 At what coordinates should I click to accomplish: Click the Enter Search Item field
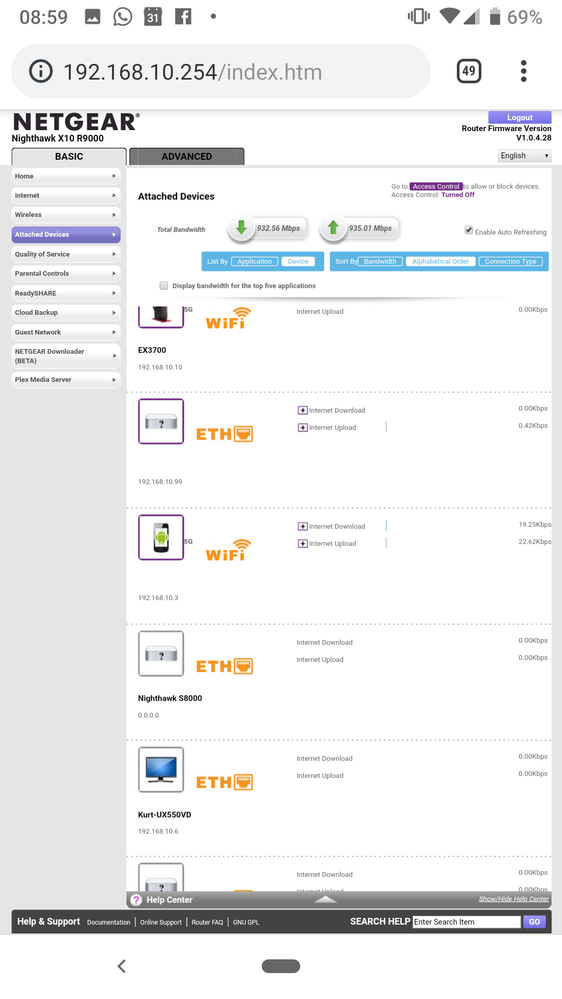(x=466, y=921)
